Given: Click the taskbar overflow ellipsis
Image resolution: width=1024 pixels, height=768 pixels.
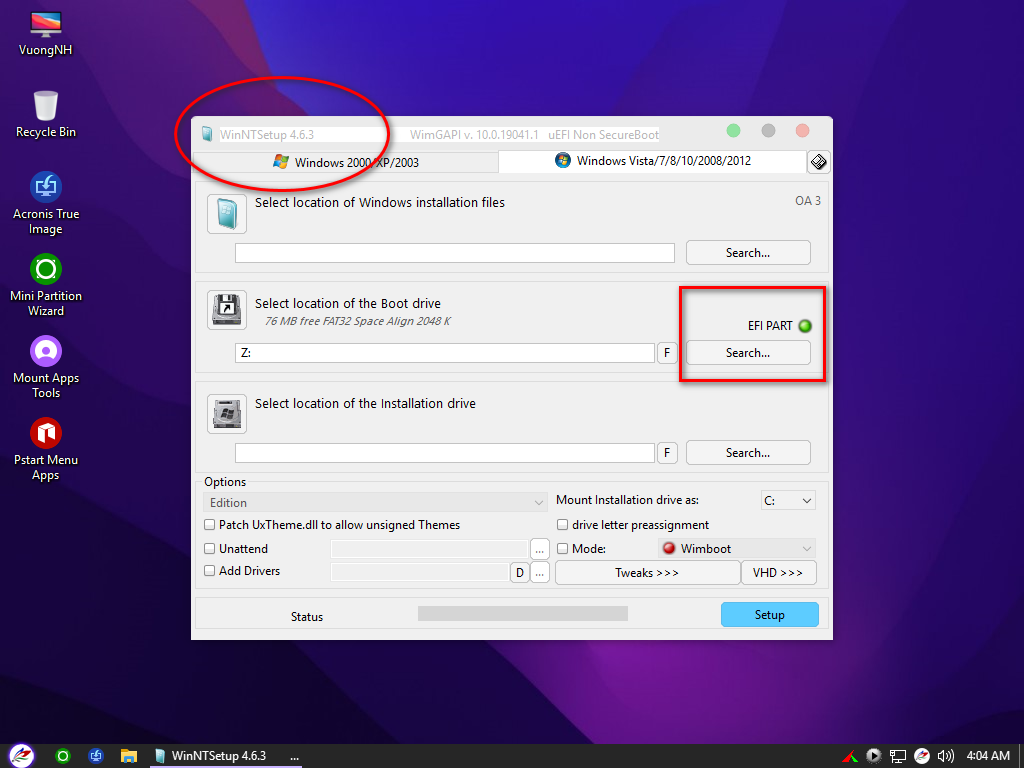Looking at the screenshot, I should [295, 757].
